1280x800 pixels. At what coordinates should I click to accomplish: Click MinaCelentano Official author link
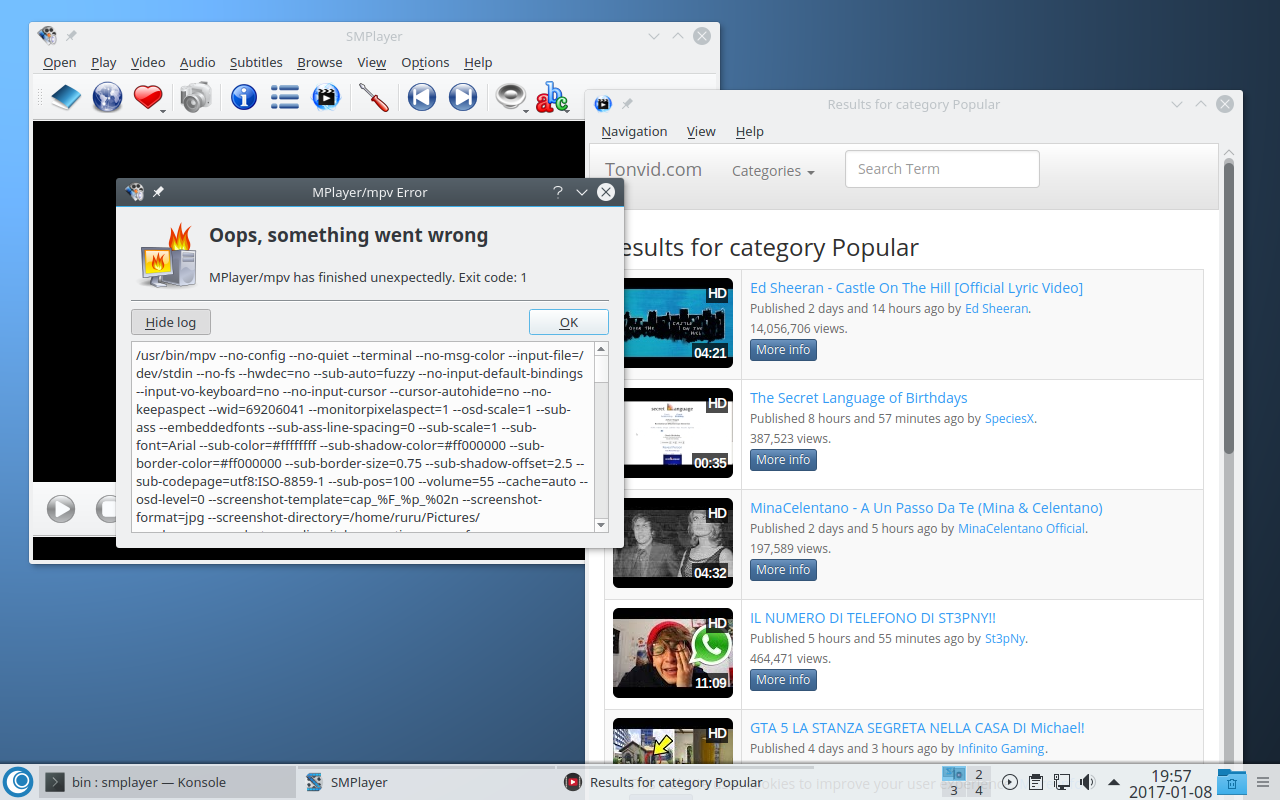1021,528
